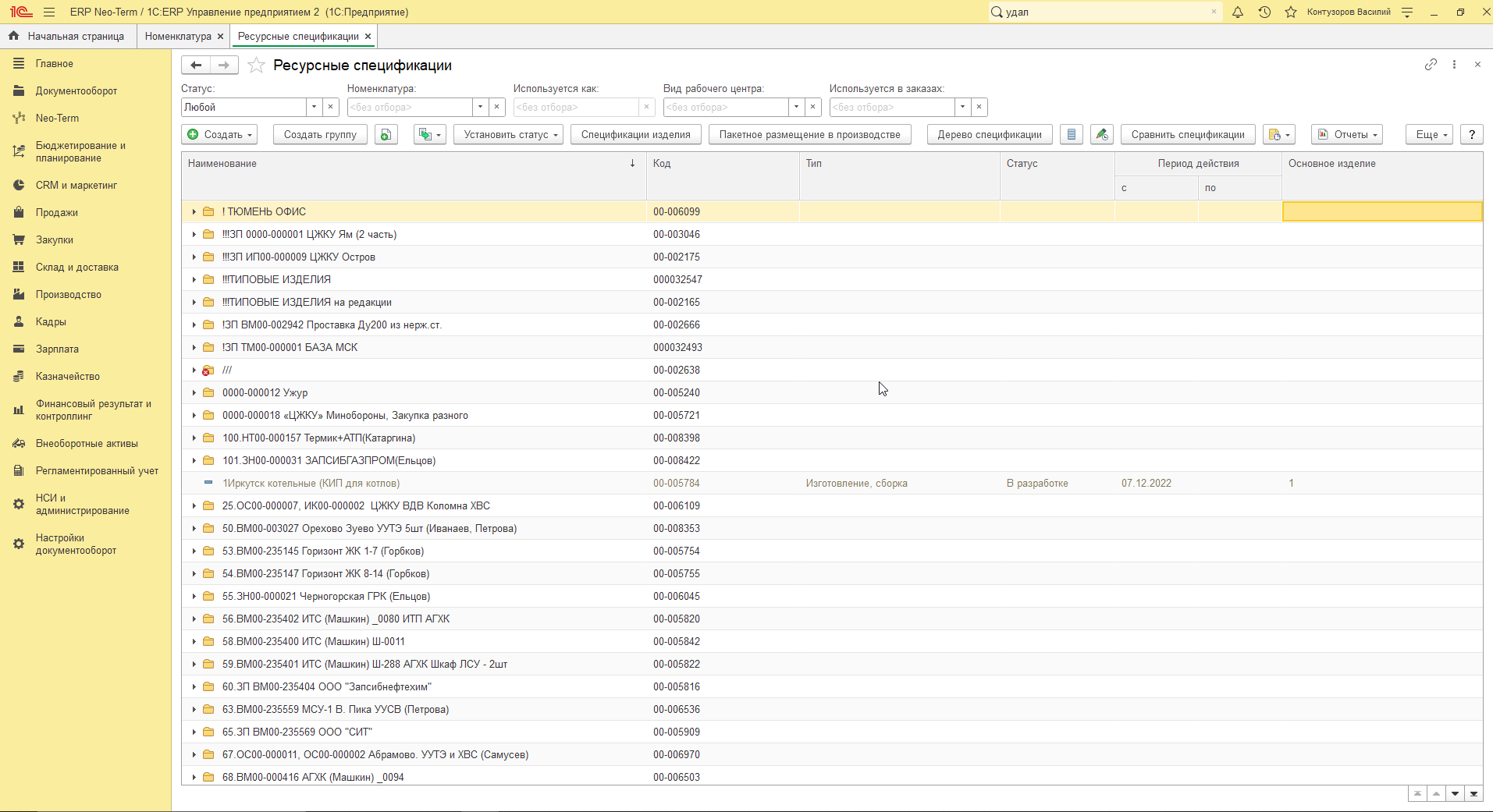This screenshot has width=1493, height=812.
Task: Open the Казначейство sidebar section
Action: tap(68, 376)
